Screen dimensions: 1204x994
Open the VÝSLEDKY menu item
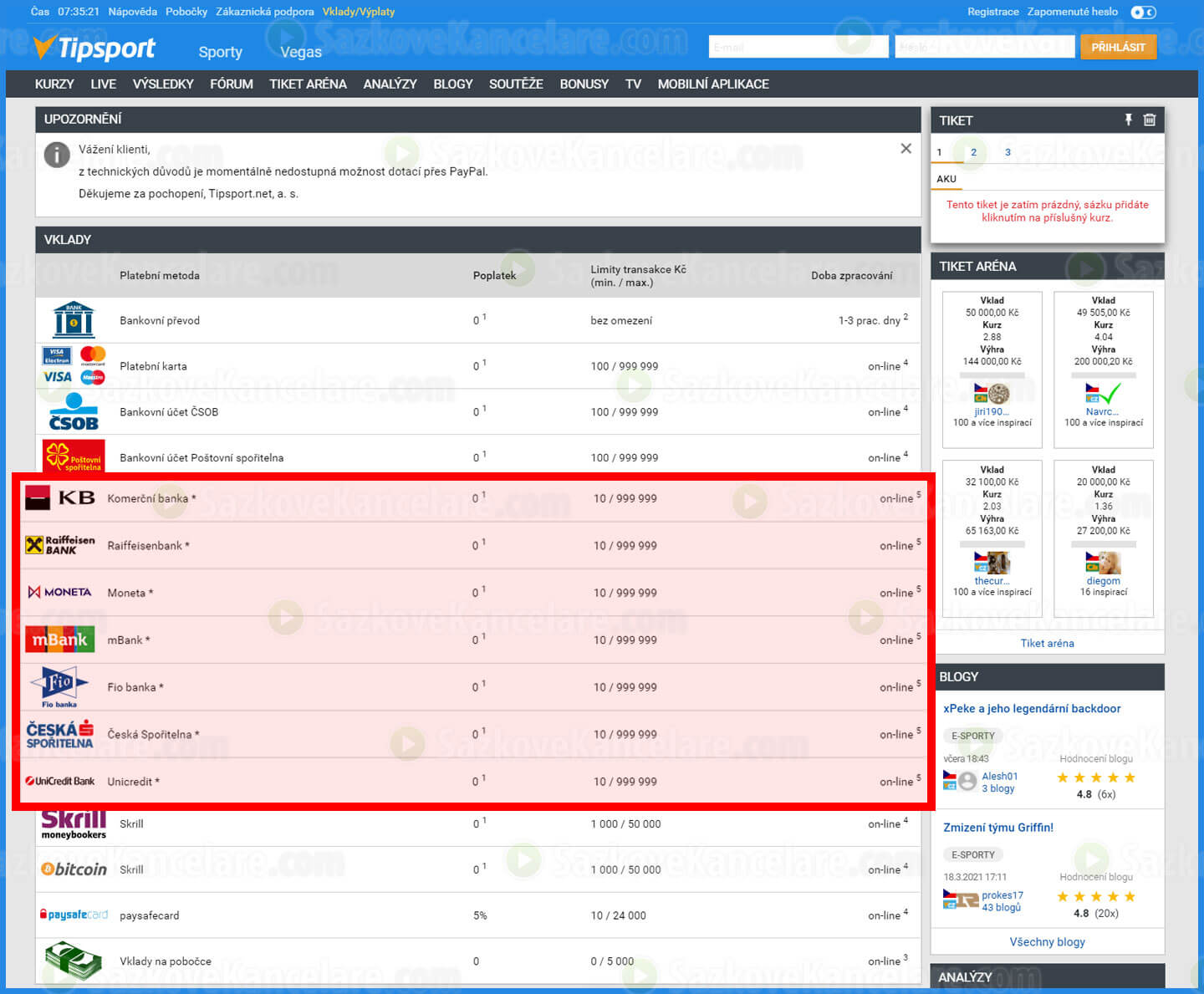(x=163, y=84)
